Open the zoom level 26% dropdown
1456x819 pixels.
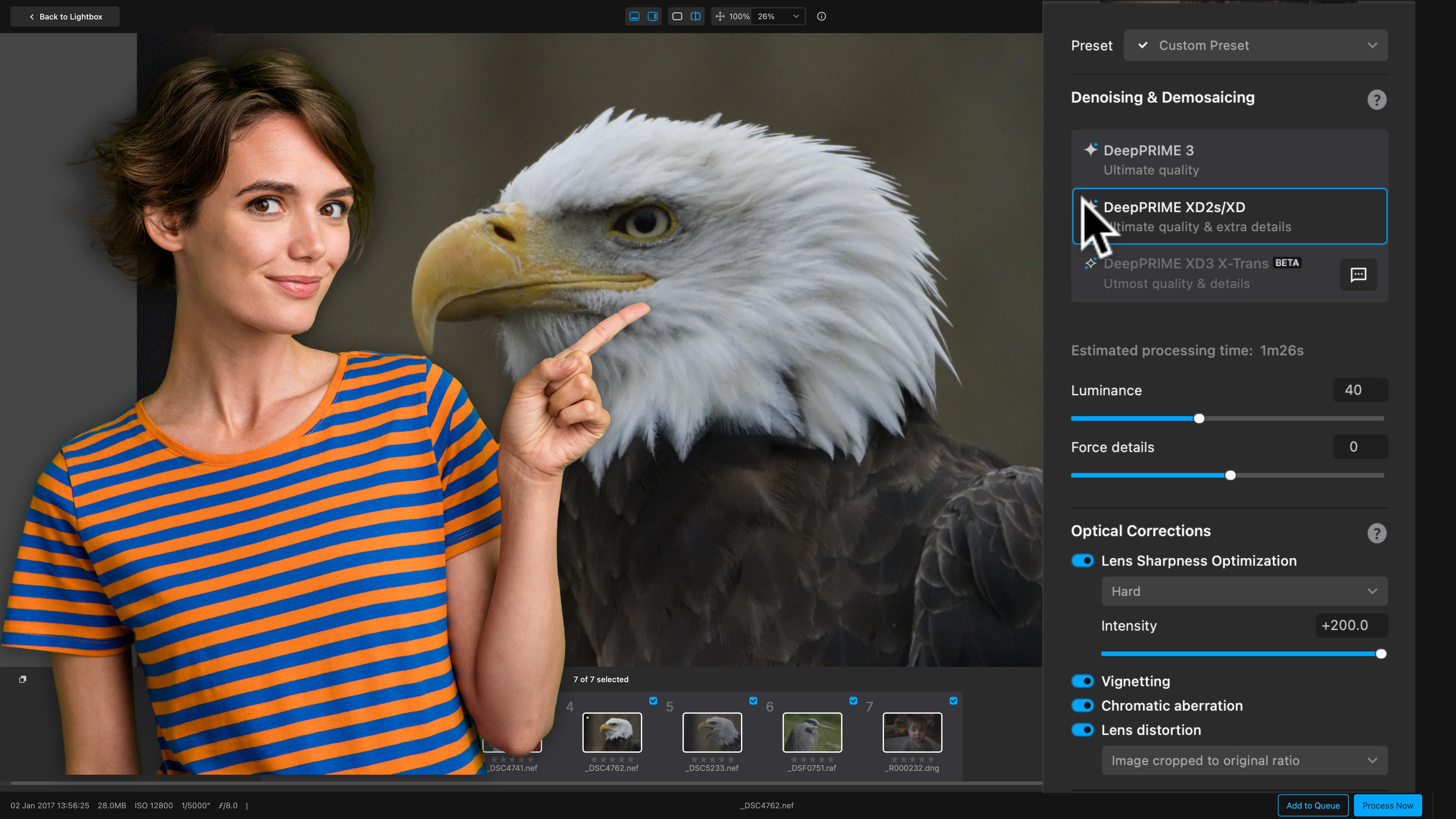tap(778, 16)
